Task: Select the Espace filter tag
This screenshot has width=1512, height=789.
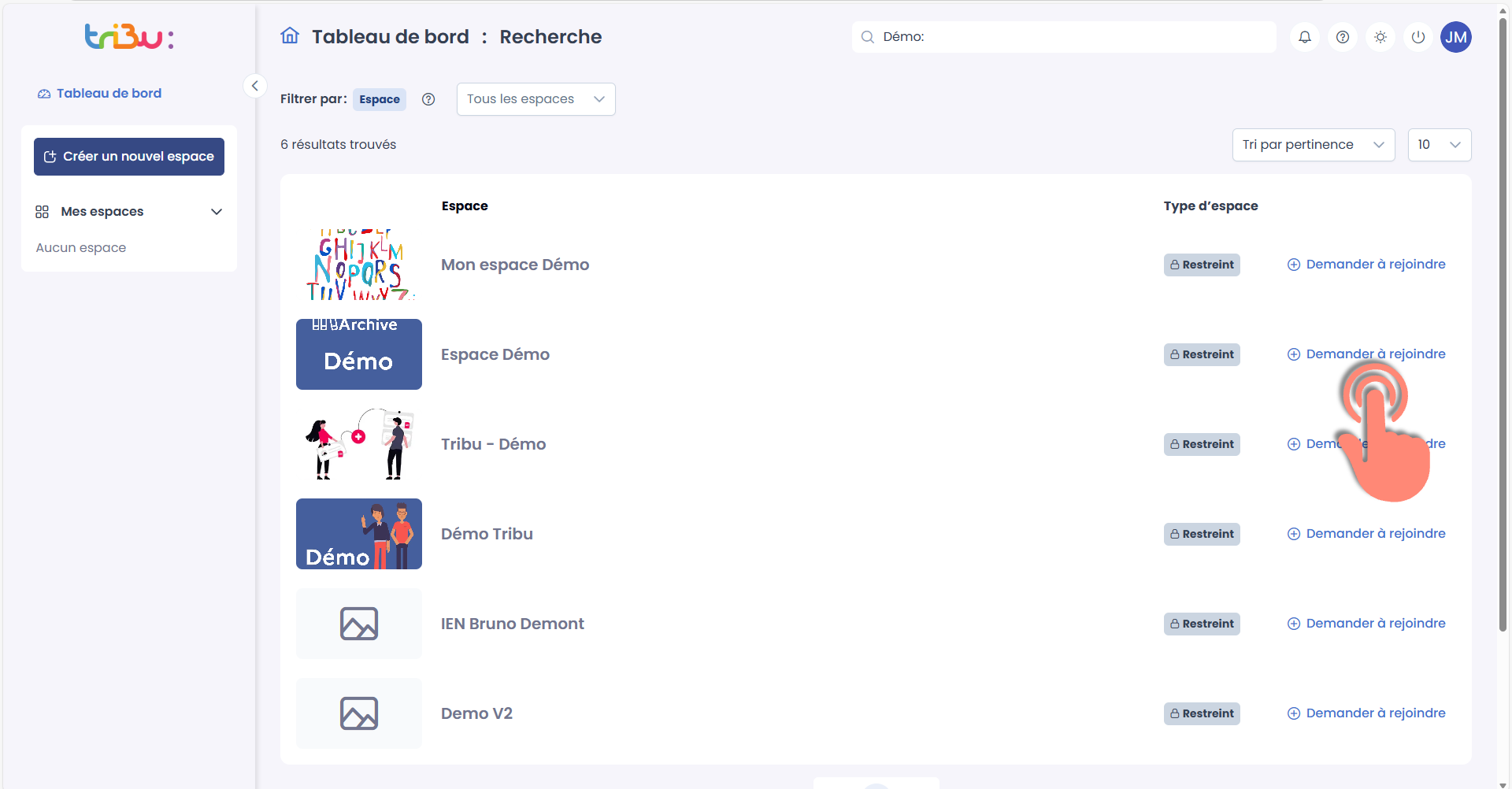Action: pyautogui.click(x=380, y=99)
